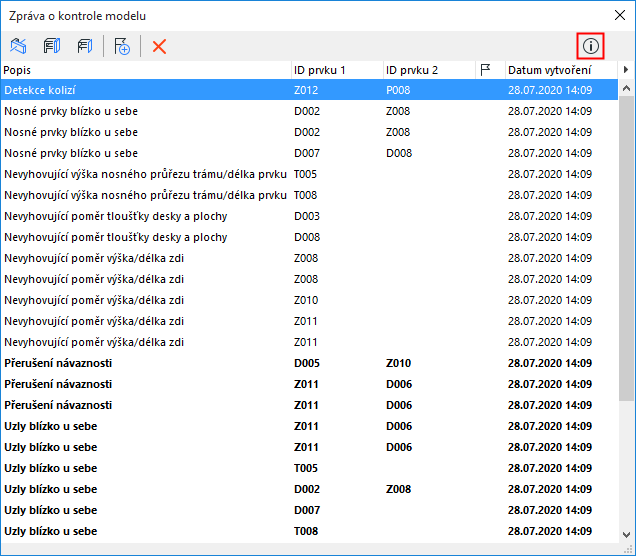Select Nevyhovující poměr výška/délka zdi row for Z010
Image resolution: width=636 pixels, height=556 pixels.
click(x=309, y=300)
